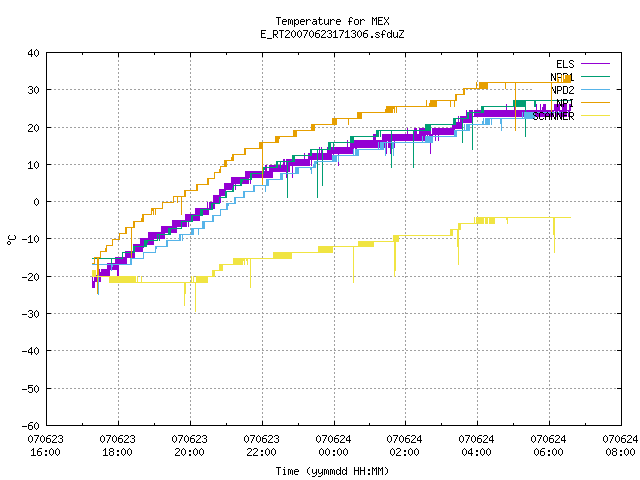640x480 pixels.
Task: Click the y-axis label -50
Action: click(31, 389)
